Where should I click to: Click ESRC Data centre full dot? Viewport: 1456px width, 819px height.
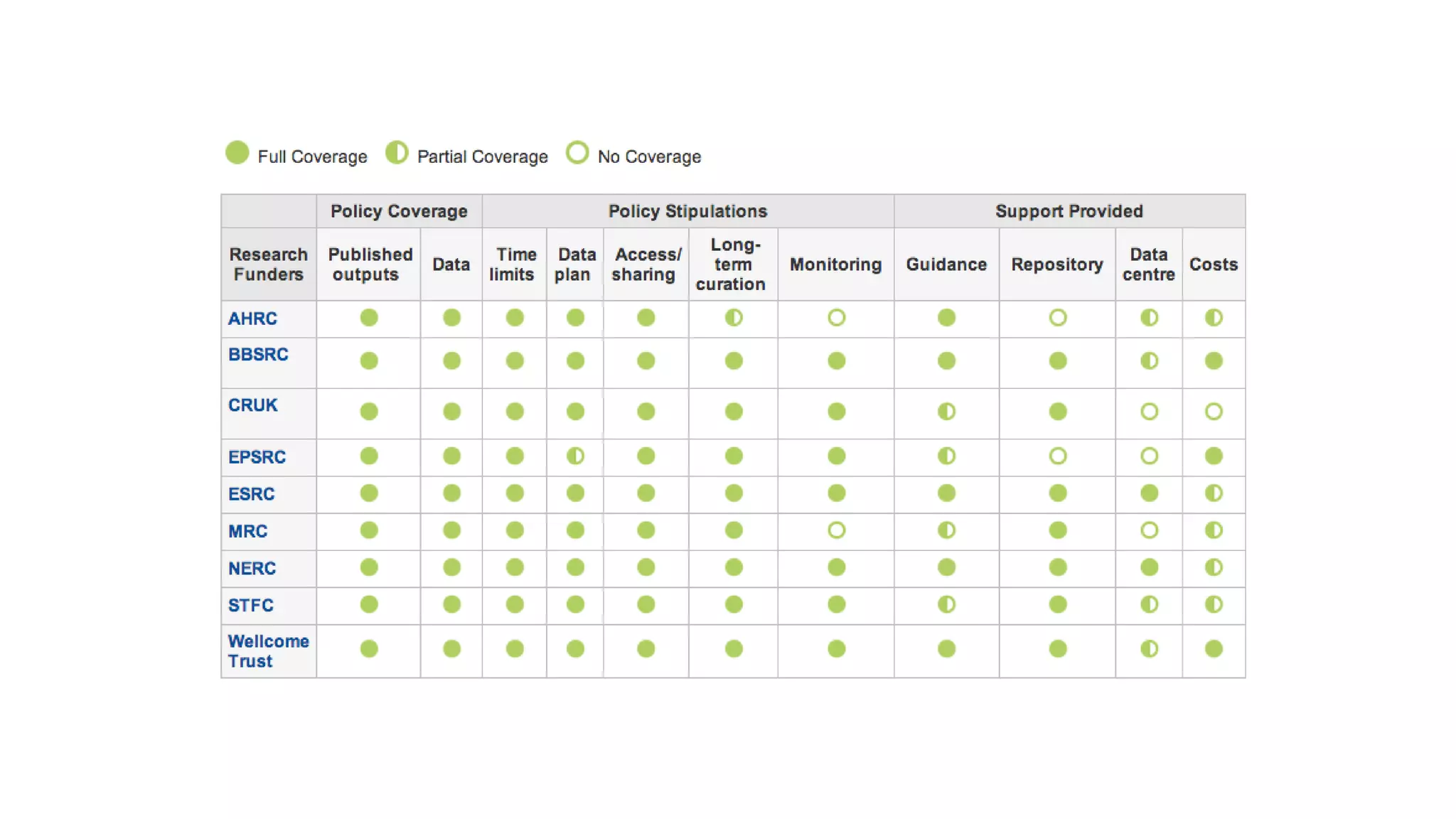click(1149, 493)
